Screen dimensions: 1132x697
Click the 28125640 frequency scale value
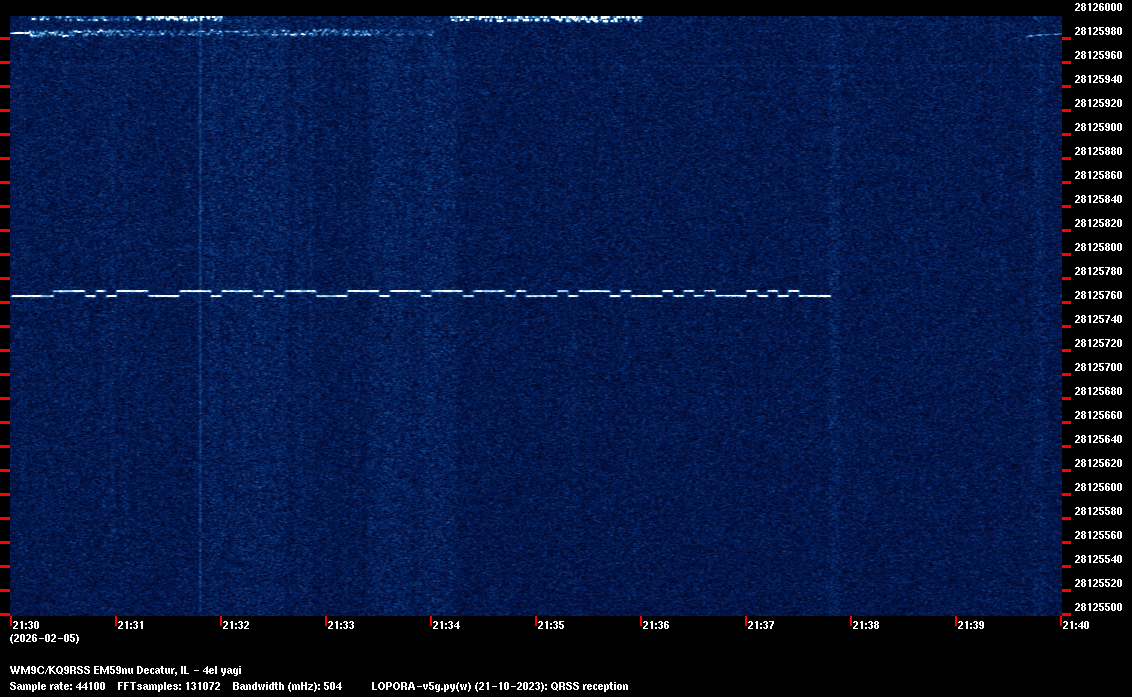click(1097, 439)
